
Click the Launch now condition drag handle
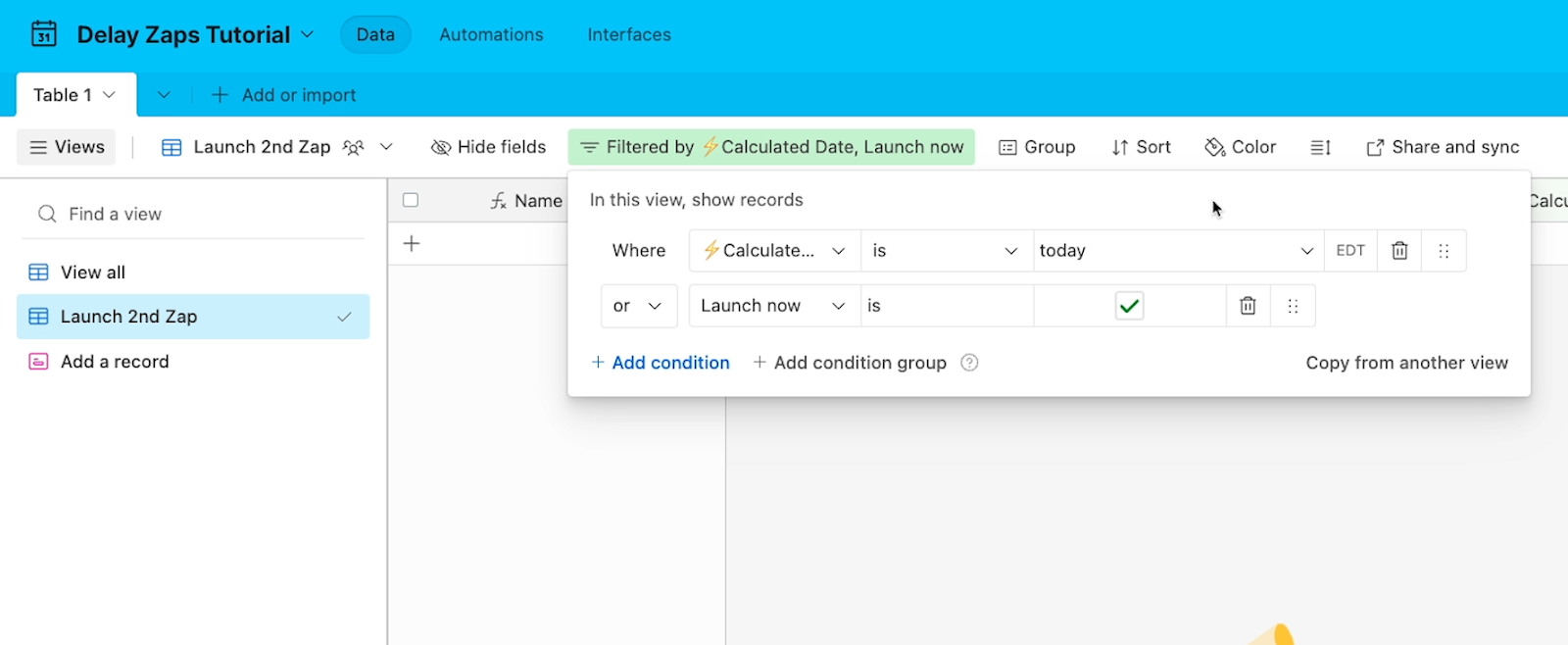pyautogui.click(x=1293, y=306)
